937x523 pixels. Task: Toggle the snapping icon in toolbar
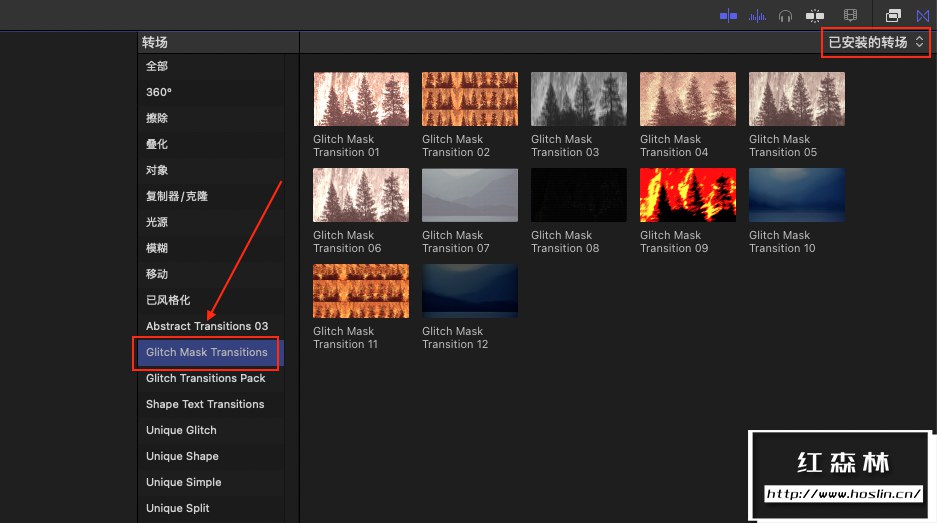coord(728,16)
